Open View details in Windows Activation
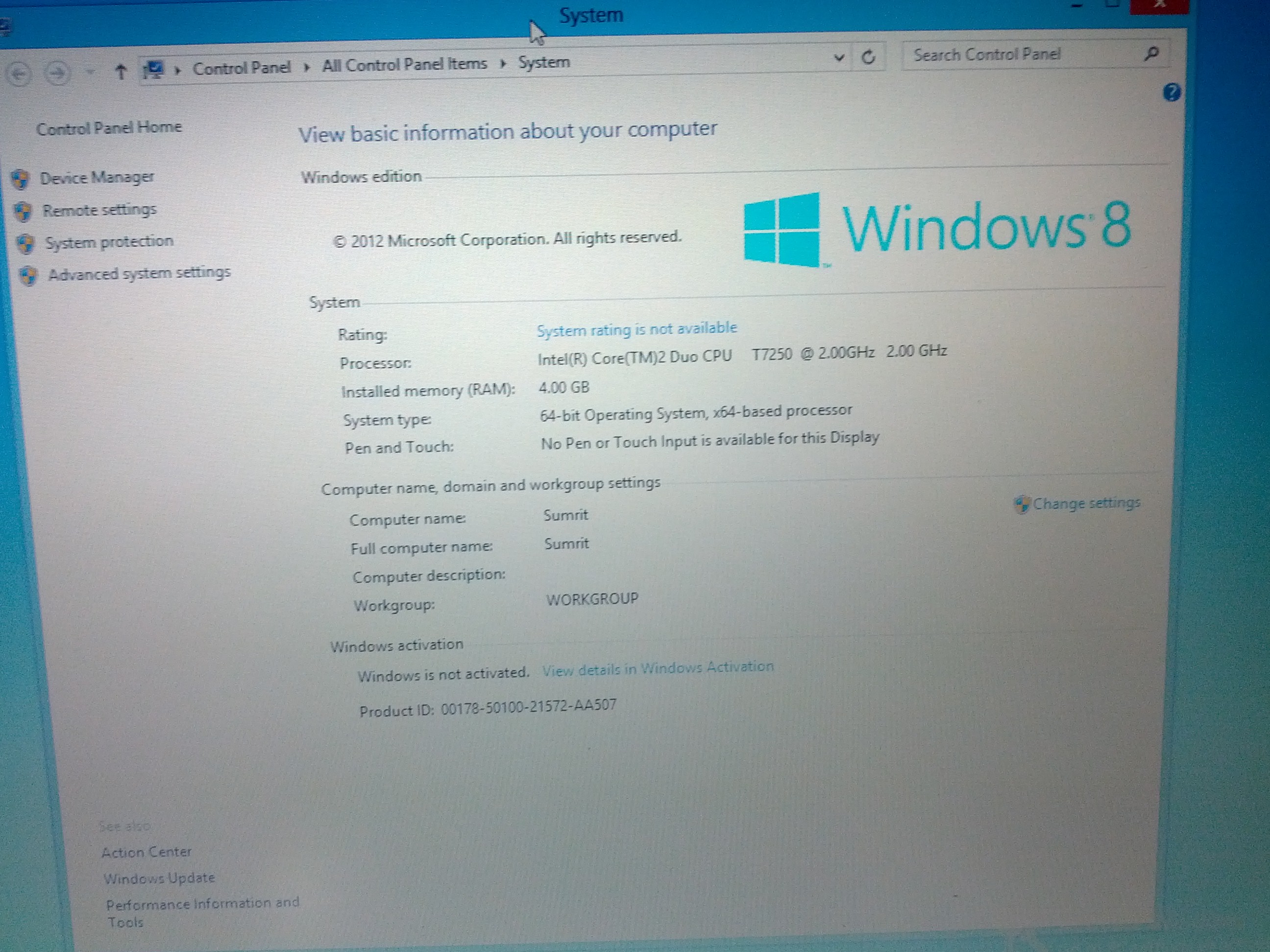 click(x=658, y=668)
